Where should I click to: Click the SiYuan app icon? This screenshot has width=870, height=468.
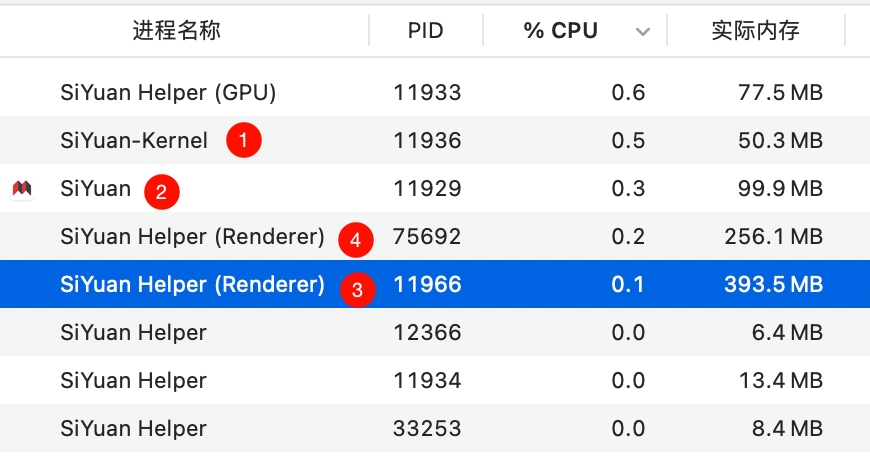coord(22,189)
